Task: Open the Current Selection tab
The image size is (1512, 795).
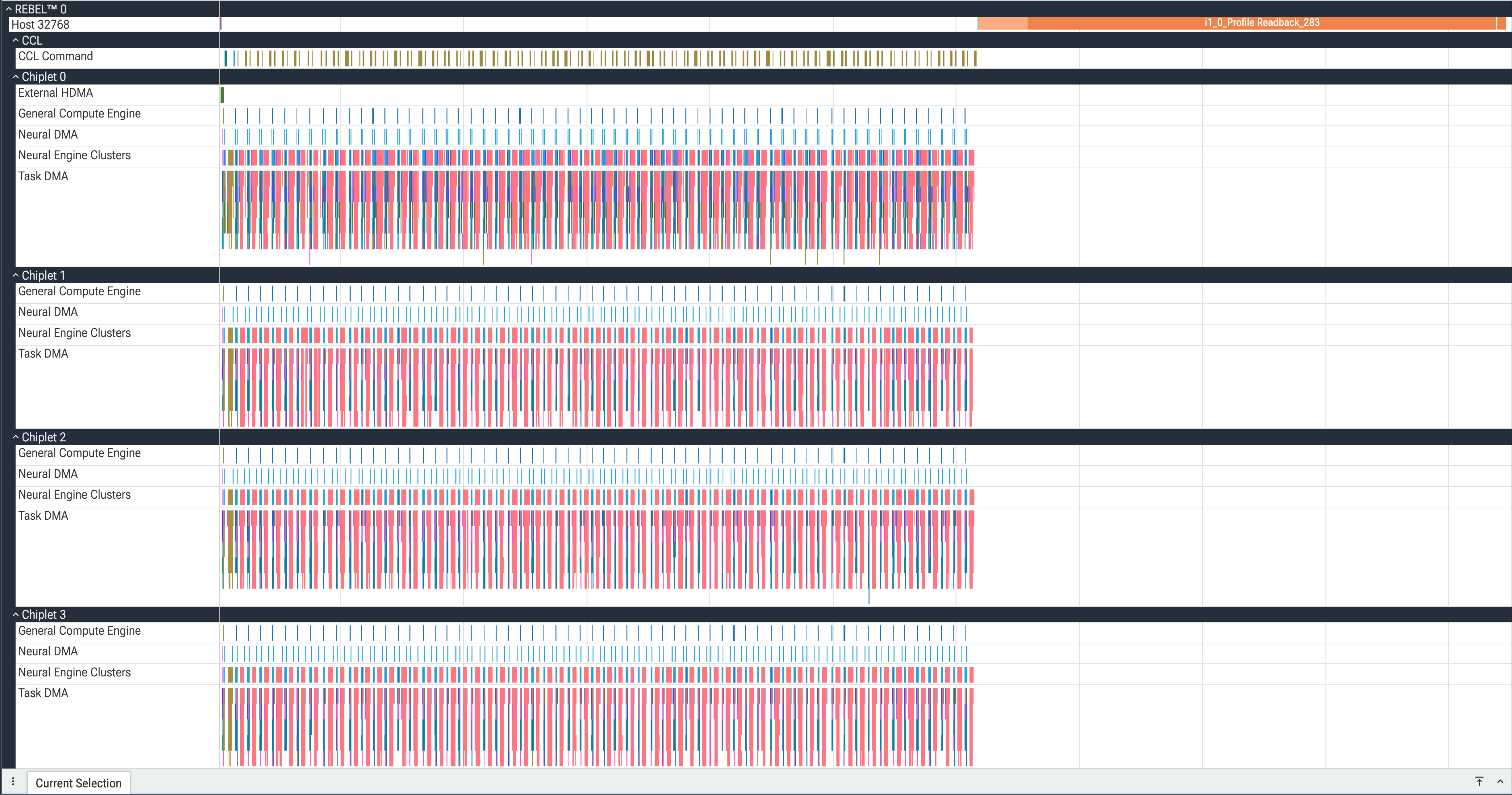Action: [x=79, y=783]
